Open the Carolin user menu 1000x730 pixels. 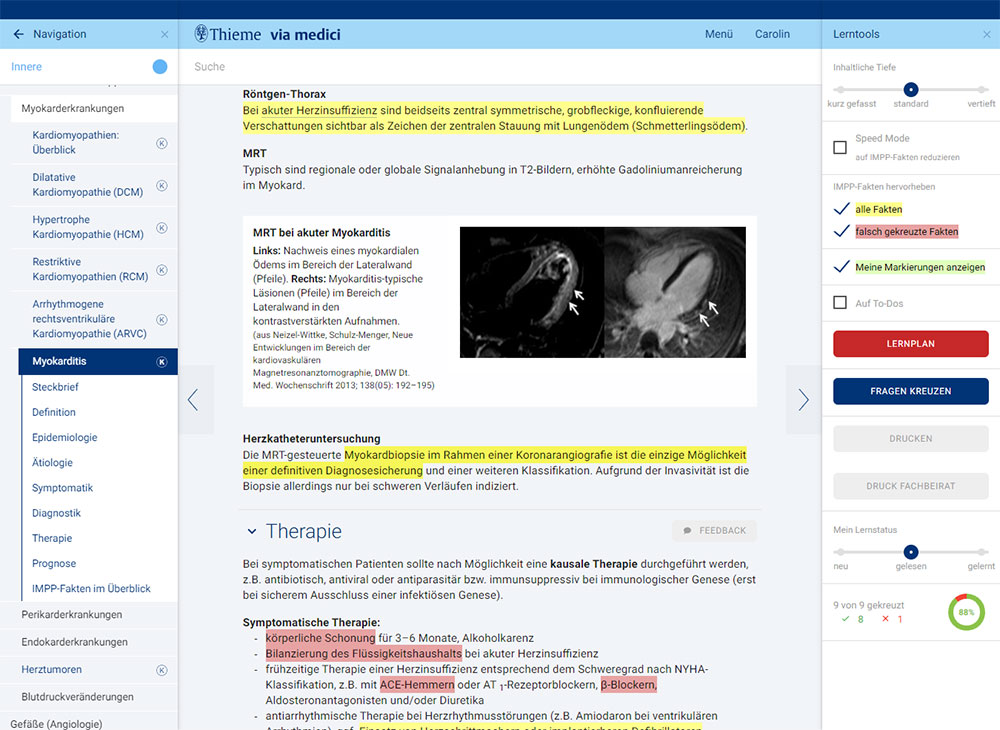pos(772,34)
